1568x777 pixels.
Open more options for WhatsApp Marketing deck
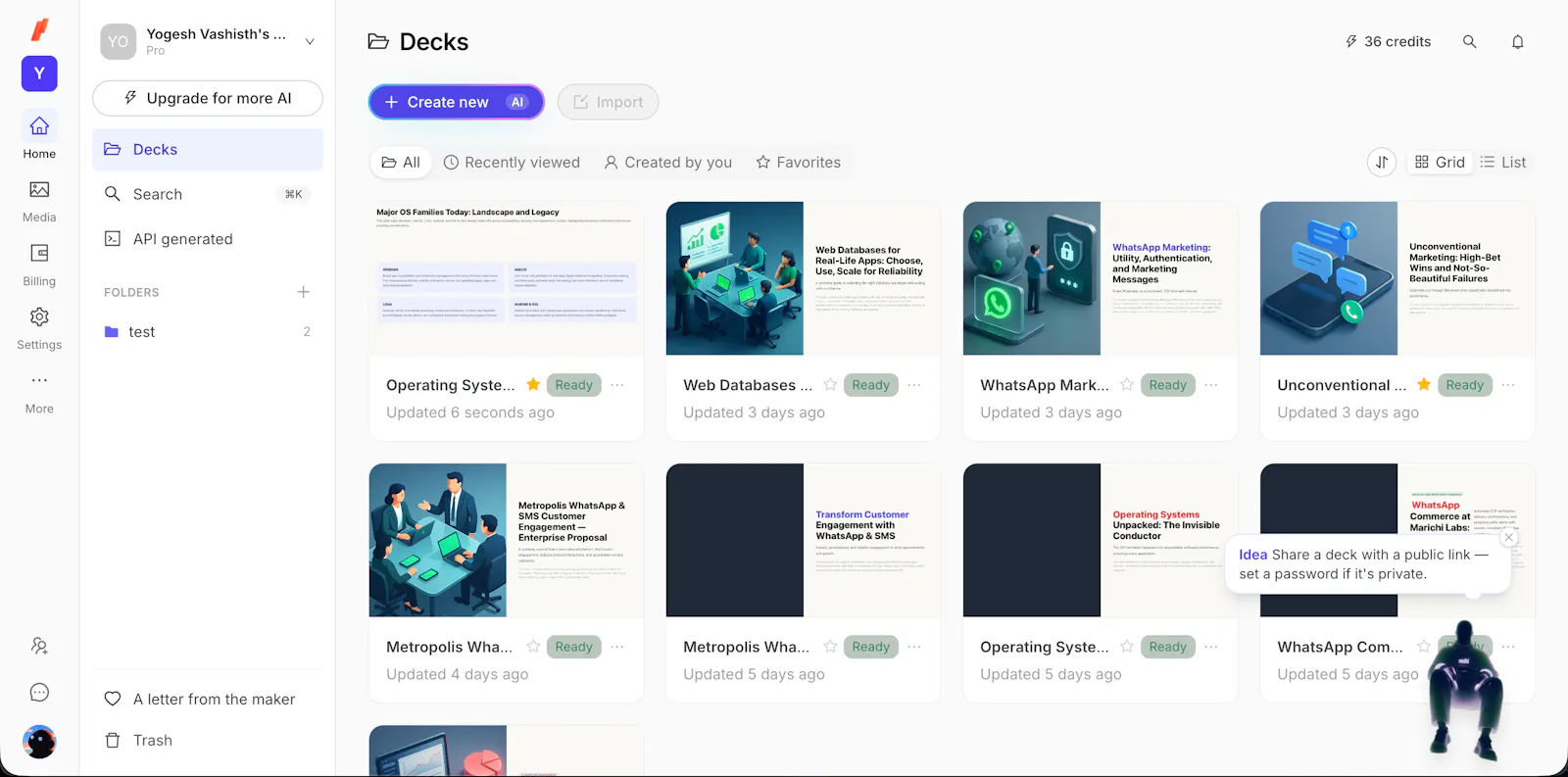click(1211, 385)
